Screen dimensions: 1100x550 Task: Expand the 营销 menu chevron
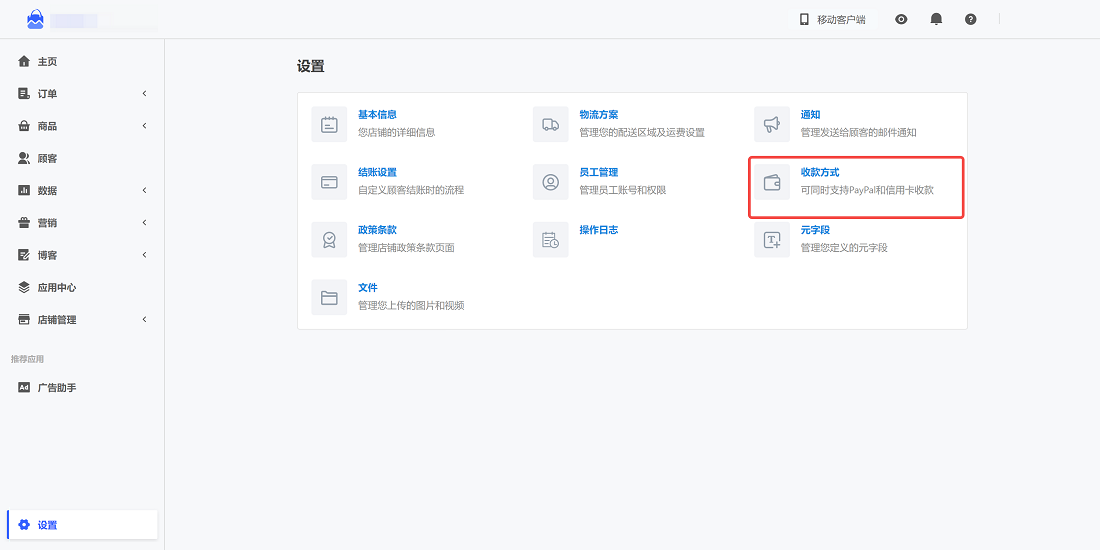(144, 223)
